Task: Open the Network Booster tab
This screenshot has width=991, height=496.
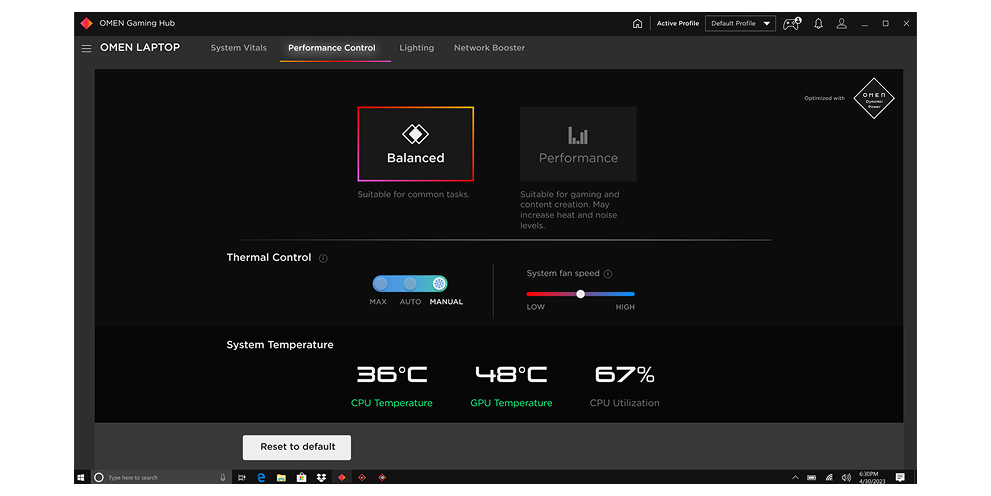Action: pos(489,48)
